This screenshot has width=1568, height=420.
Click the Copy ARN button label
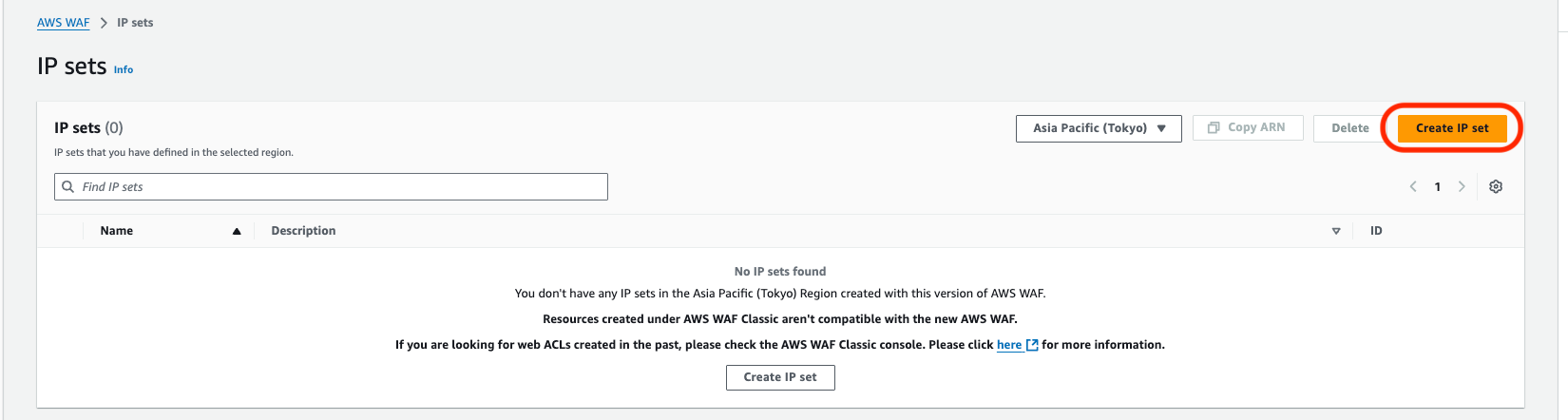tap(1256, 127)
